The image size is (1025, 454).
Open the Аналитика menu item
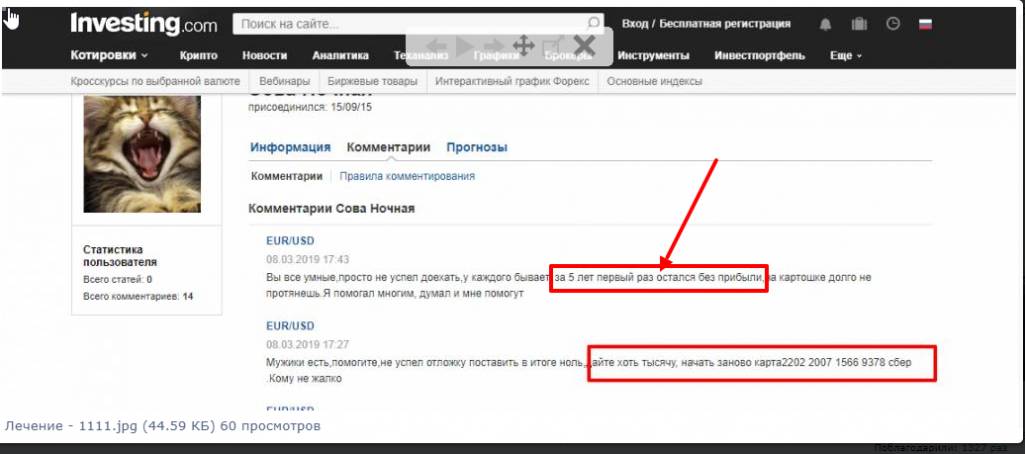(340, 56)
